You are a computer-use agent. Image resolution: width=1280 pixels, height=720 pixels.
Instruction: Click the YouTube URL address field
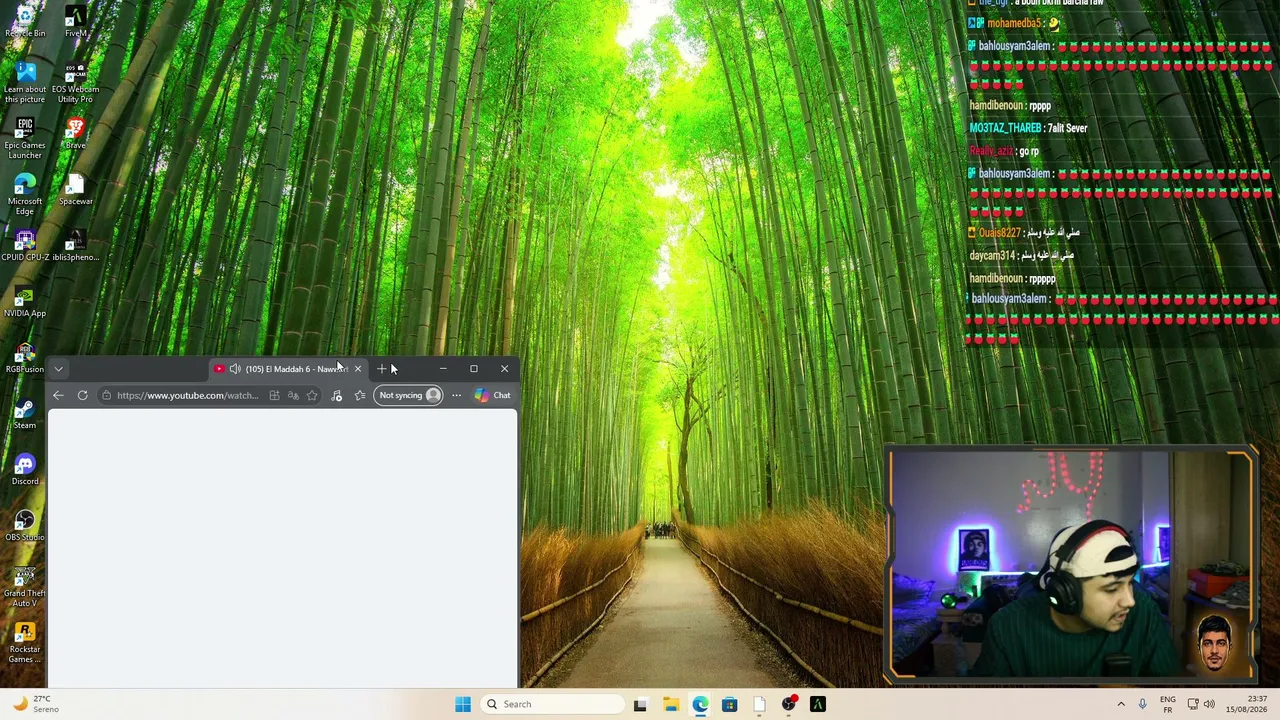[x=188, y=395]
